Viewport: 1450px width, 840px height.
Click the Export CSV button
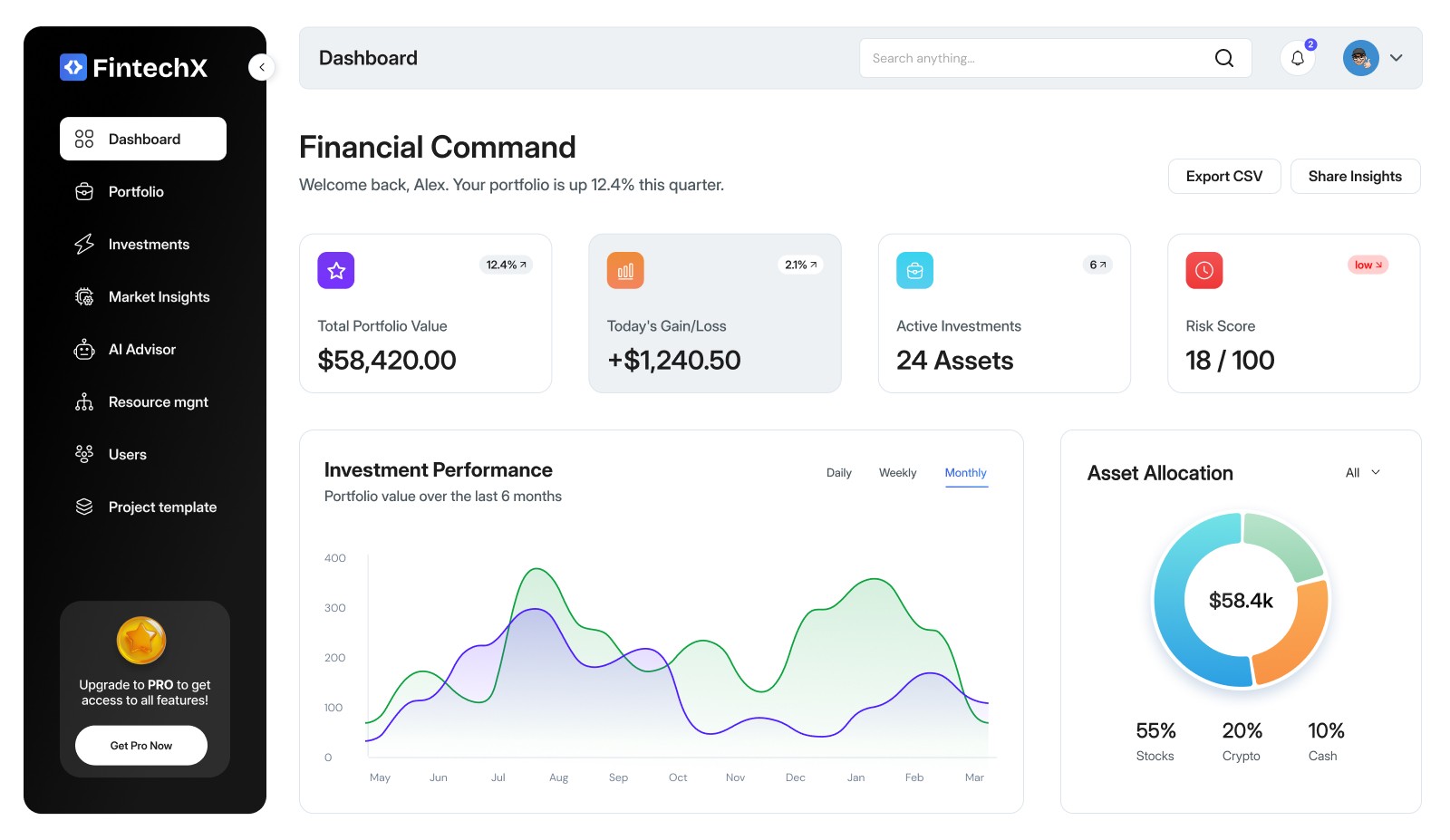(1223, 176)
